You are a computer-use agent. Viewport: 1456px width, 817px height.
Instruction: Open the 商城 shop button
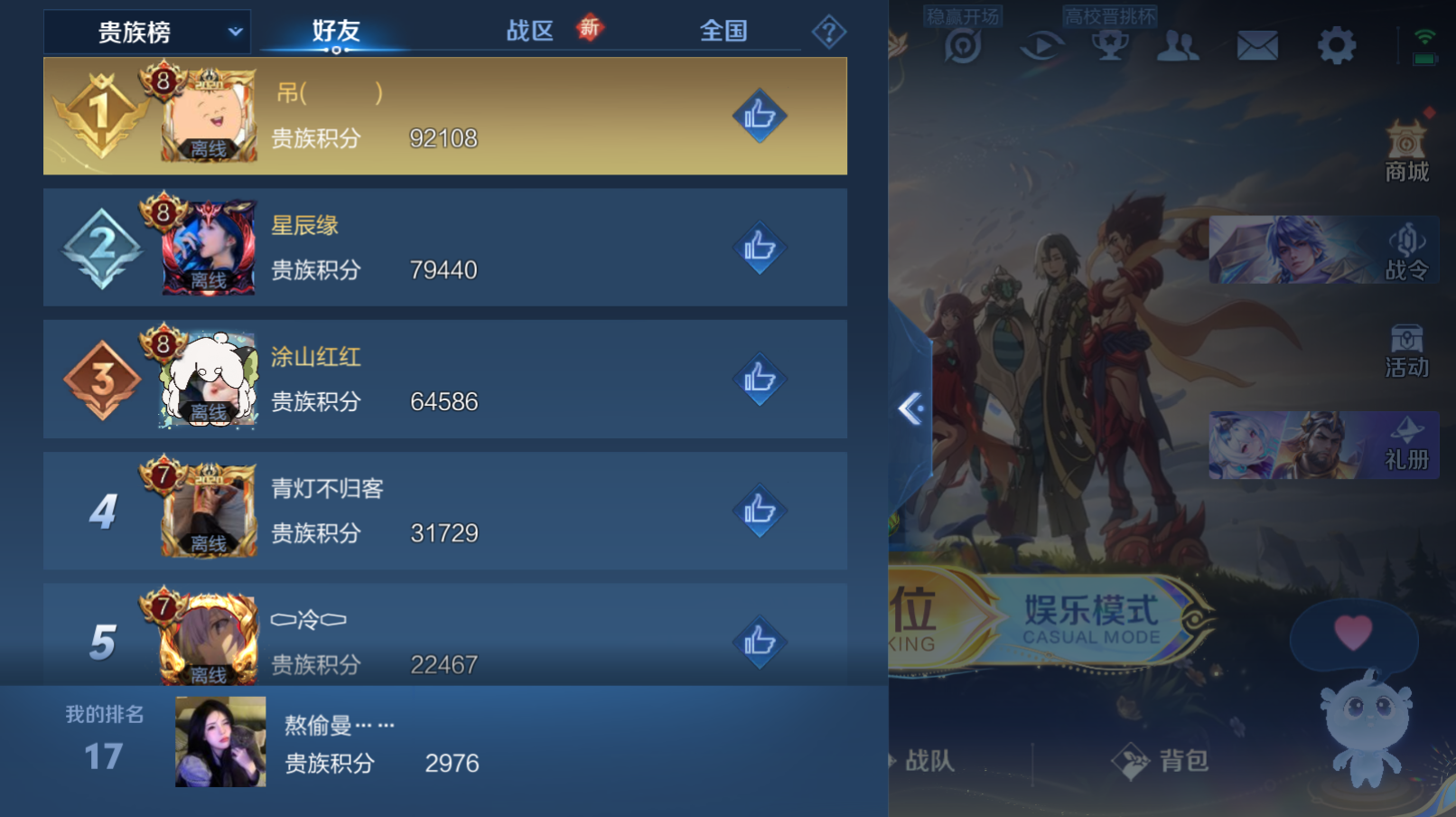click(1406, 152)
